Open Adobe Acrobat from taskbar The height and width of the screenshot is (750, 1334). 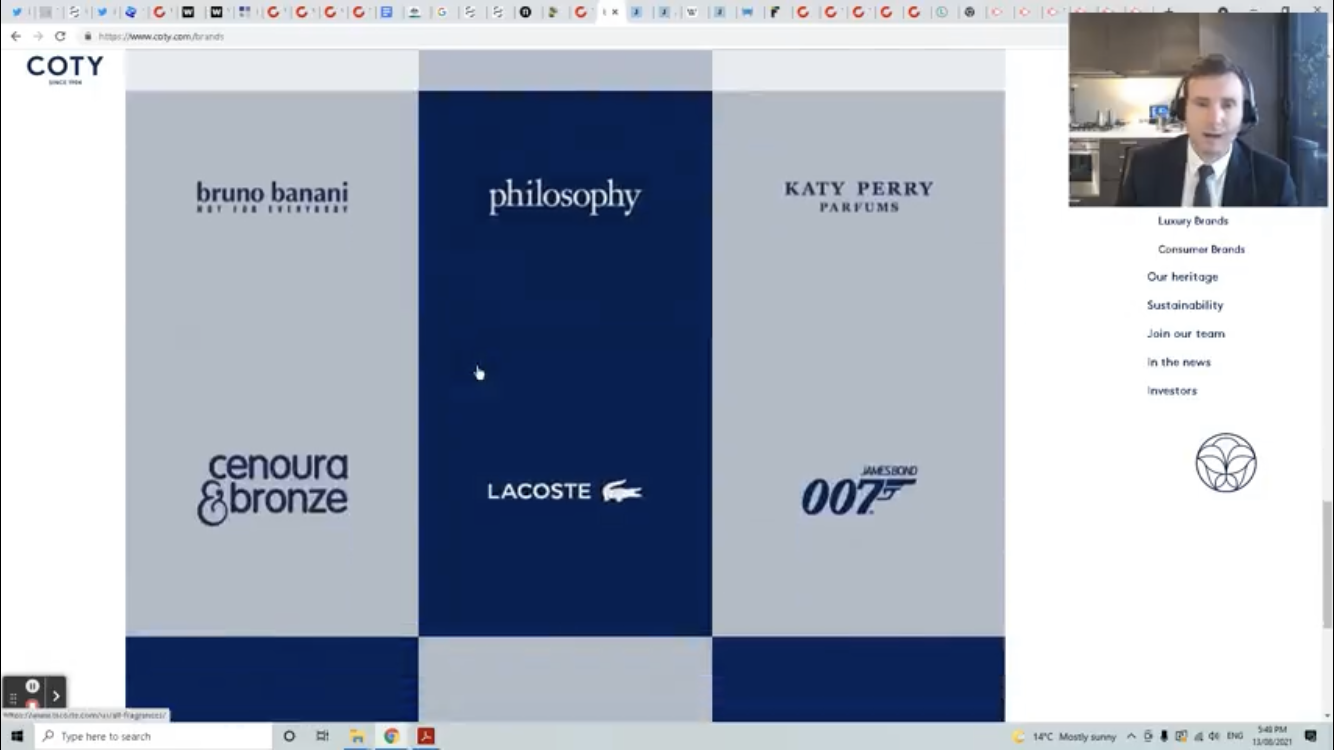click(426, 736)
